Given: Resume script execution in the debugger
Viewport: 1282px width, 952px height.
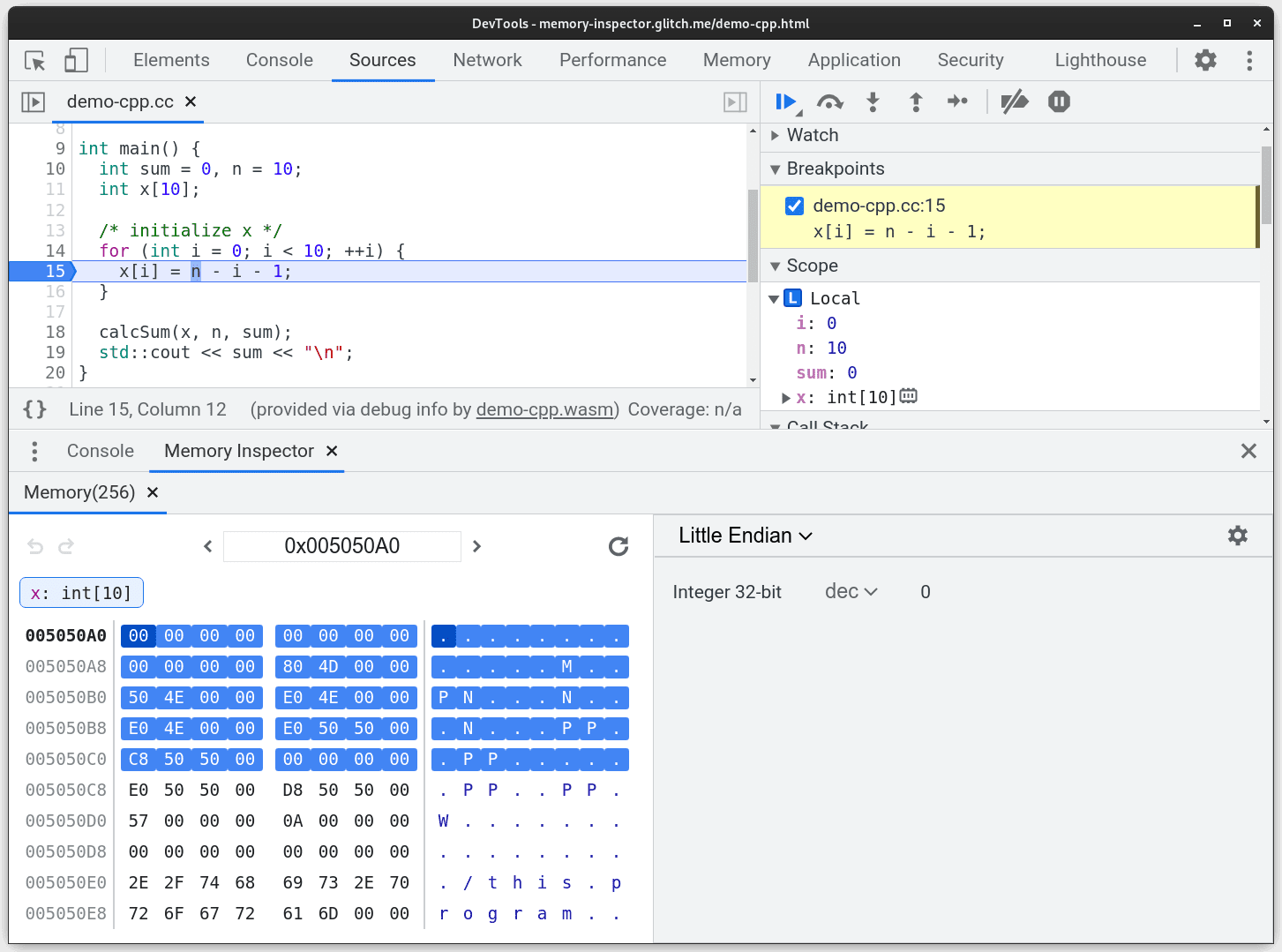Looking at the screenshot, I should coord(784,101).
